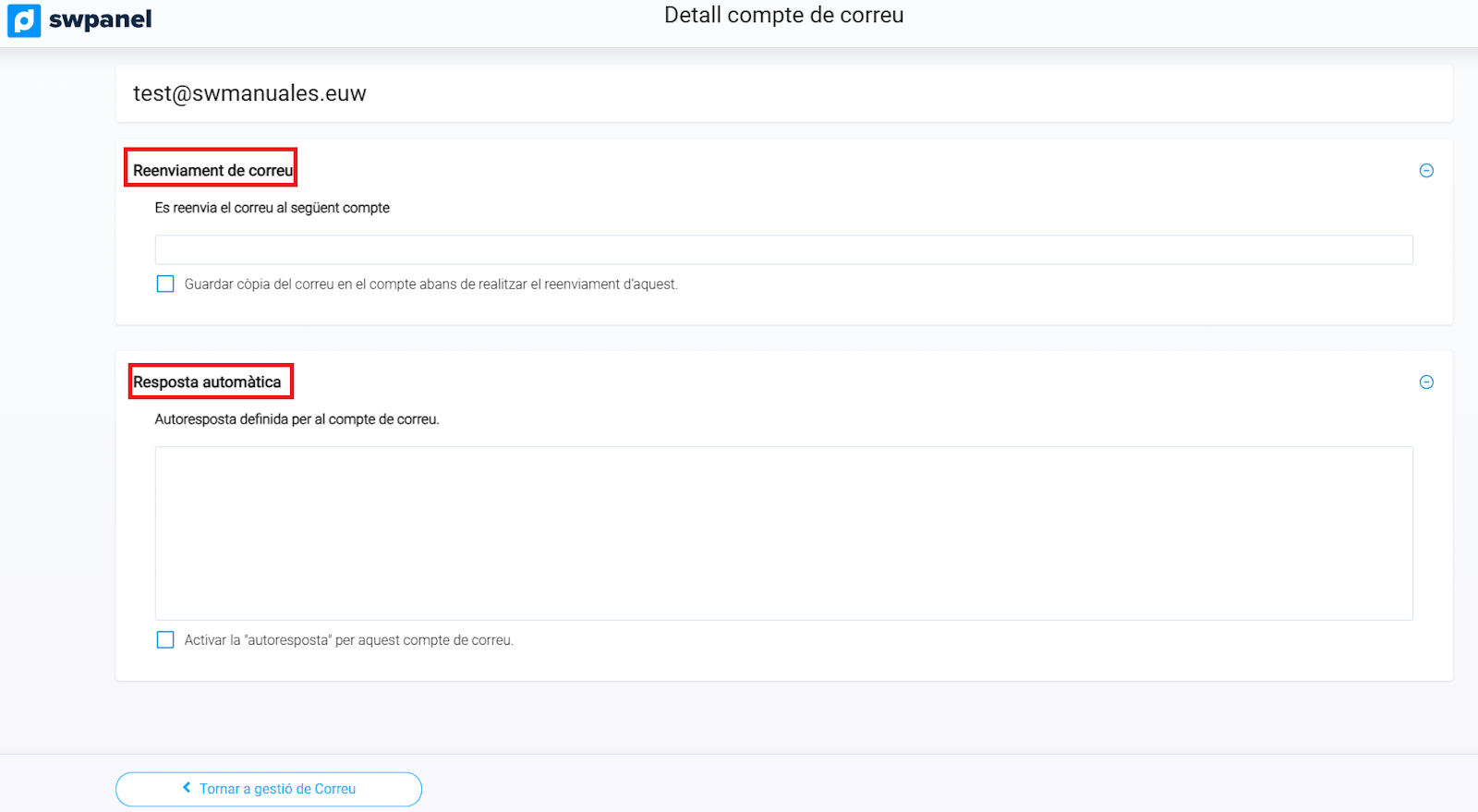The image size is (1478, 812).
Task: Click empty area of the email address card
Action: tap(924, 93)
